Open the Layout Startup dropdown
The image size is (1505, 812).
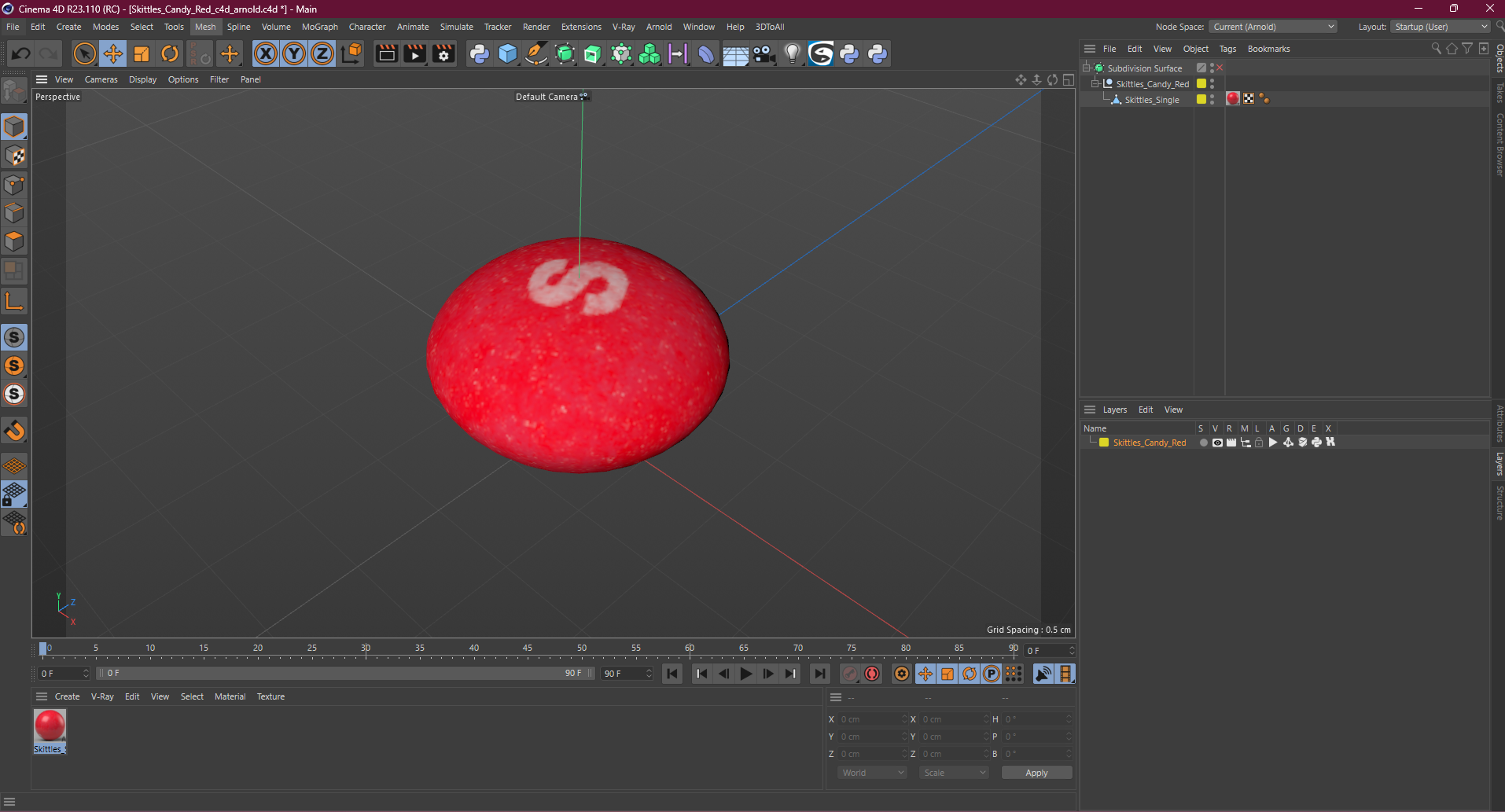point(1441,27)
